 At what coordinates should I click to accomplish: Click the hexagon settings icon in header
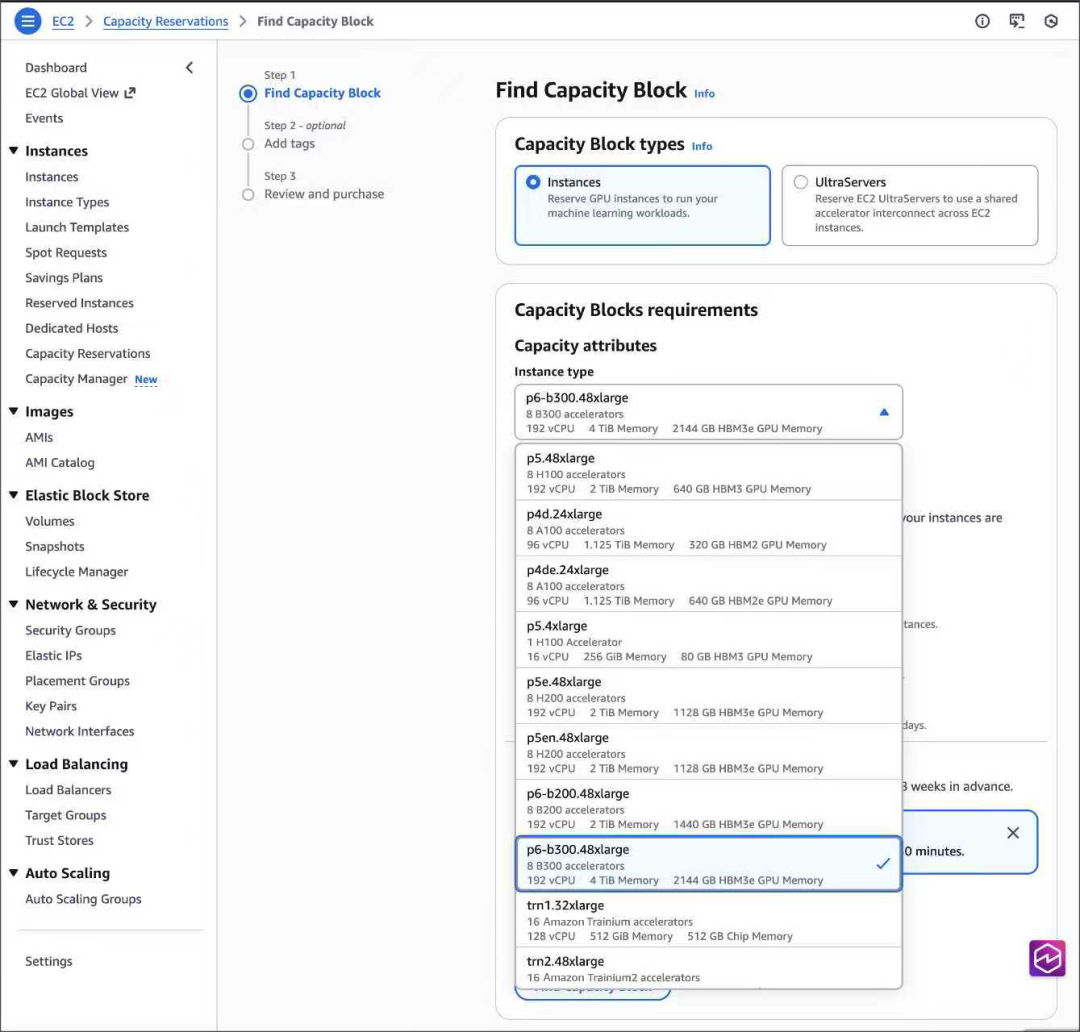tap(1051, 21)
